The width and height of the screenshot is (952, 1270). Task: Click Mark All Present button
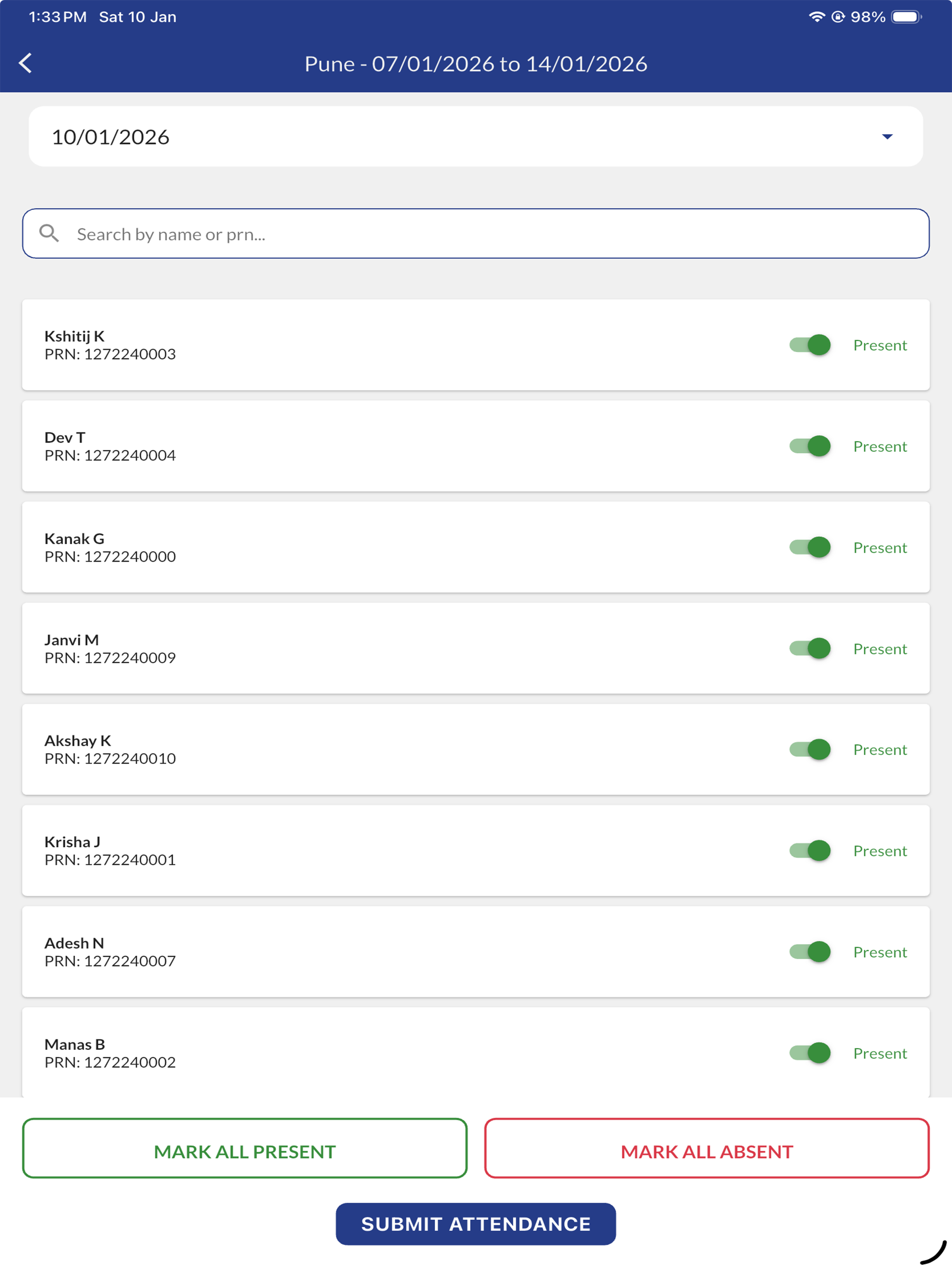click(245, 1148)
